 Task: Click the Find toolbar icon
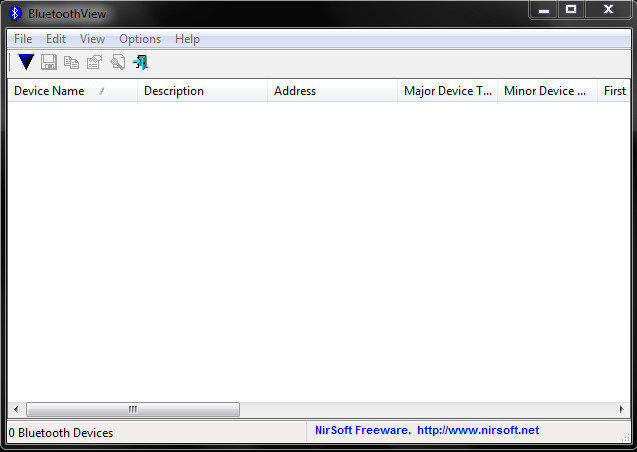point(118,62)
